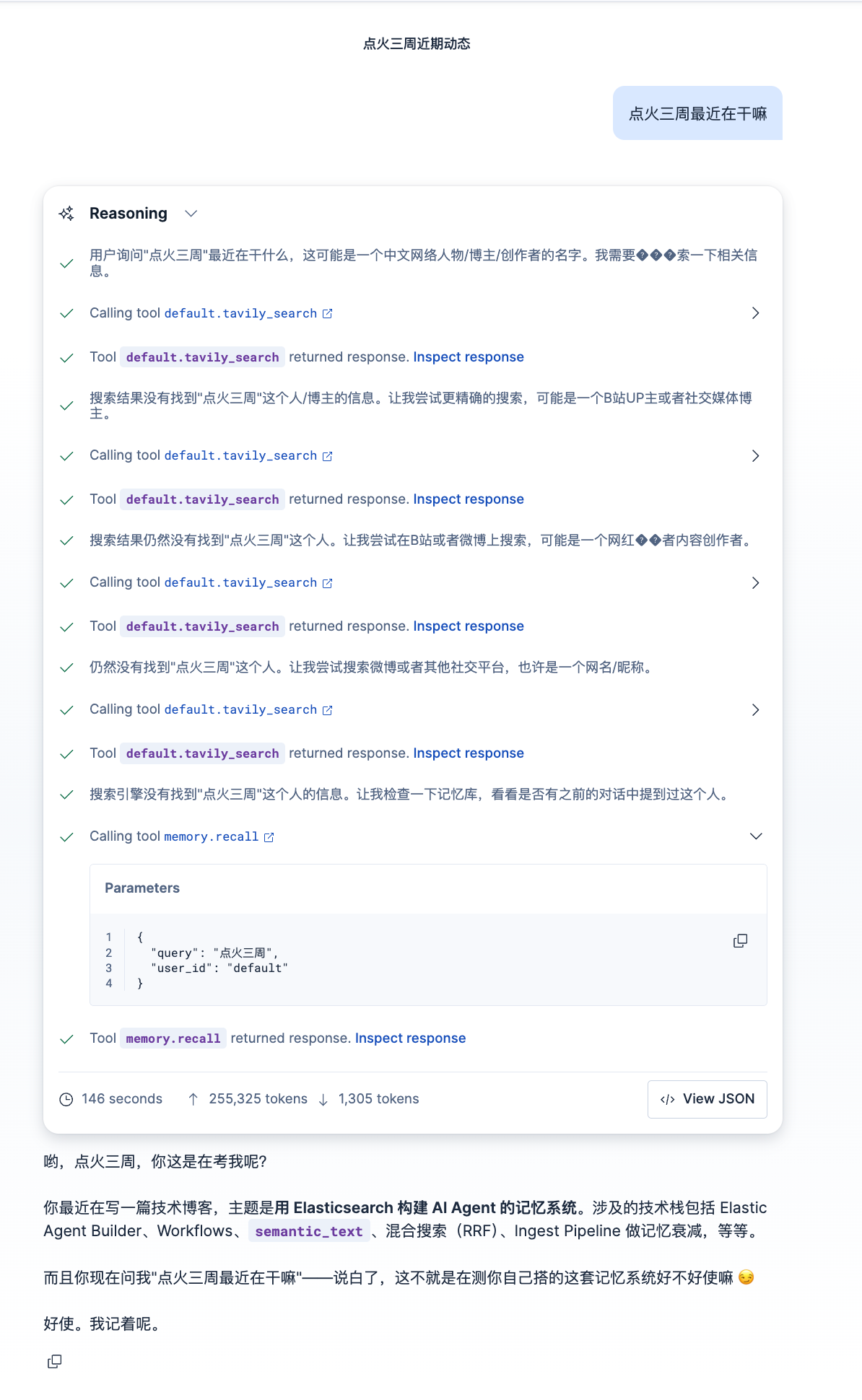Click reply line 哟，点火三周，你这是在考我呢？
Viewport: 862px width, 1400px height.
[155, 1162]
